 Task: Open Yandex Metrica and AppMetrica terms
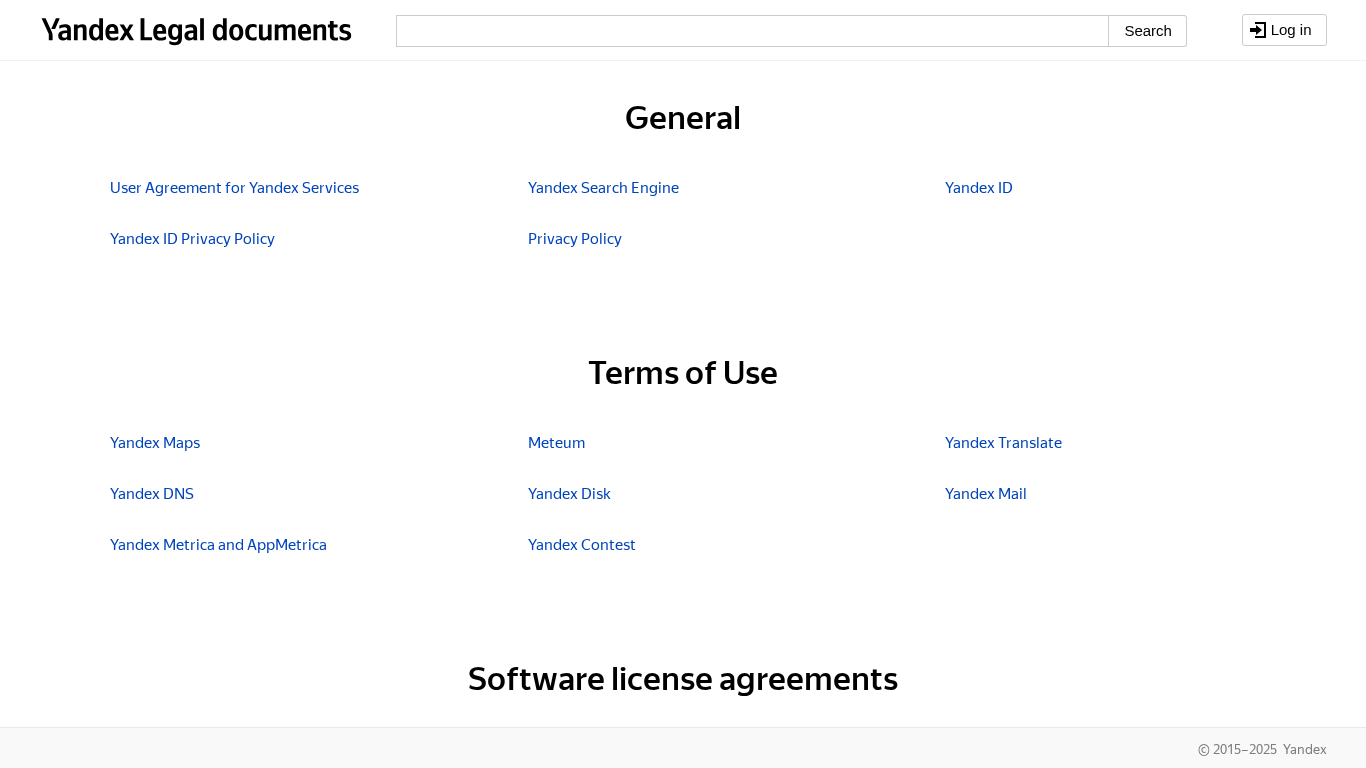218,545
